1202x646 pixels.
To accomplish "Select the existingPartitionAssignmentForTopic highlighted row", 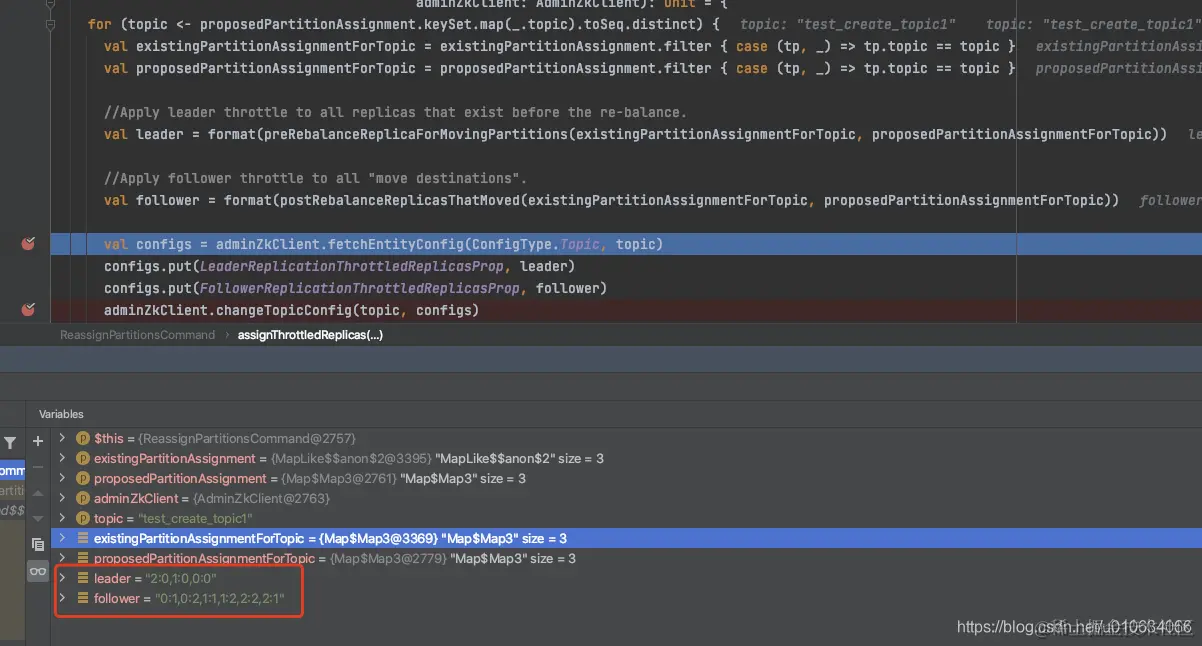I will coord(627,538).
